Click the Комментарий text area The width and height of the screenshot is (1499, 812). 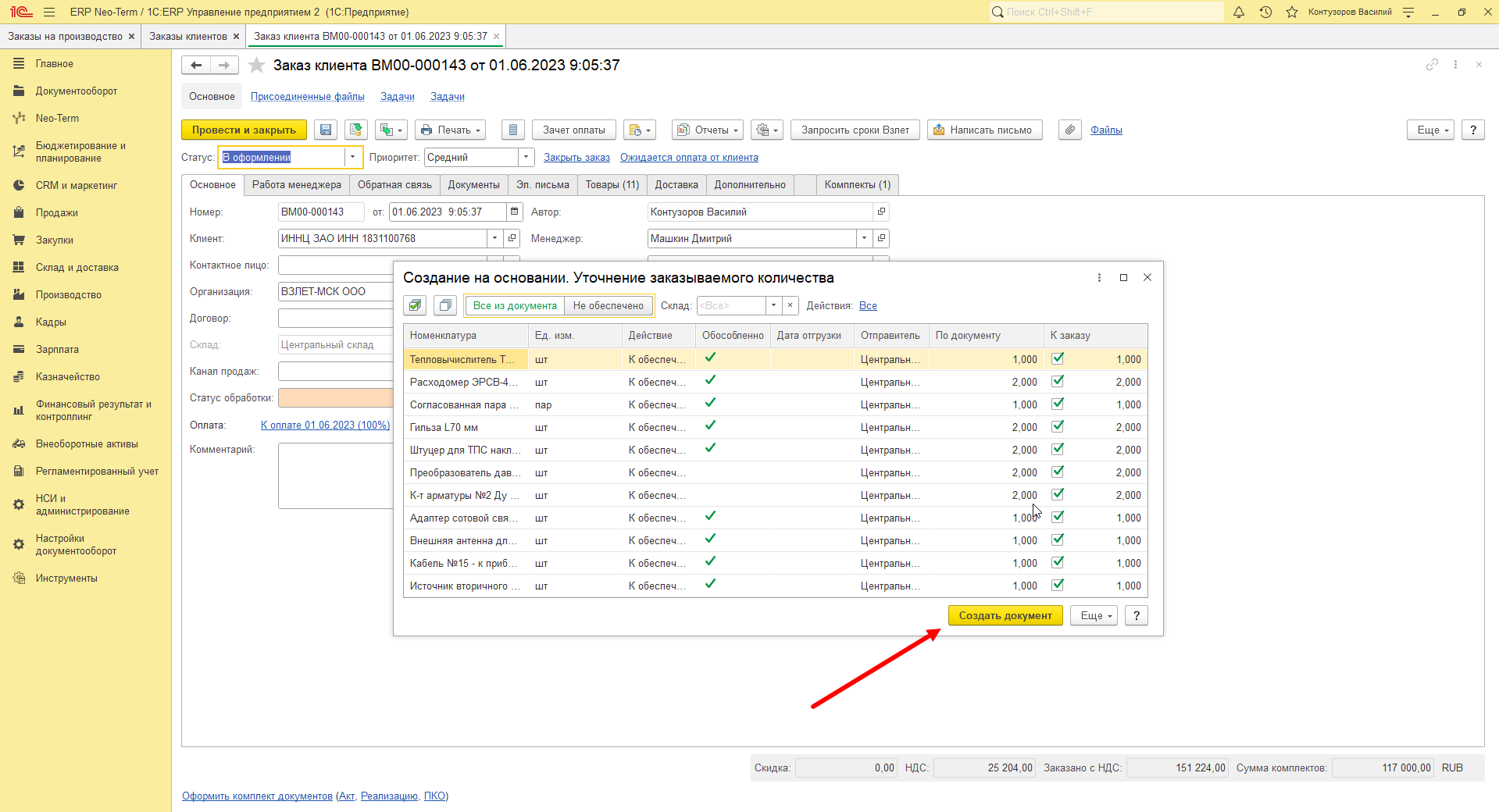pyautogui.click(x=336, y=475)
